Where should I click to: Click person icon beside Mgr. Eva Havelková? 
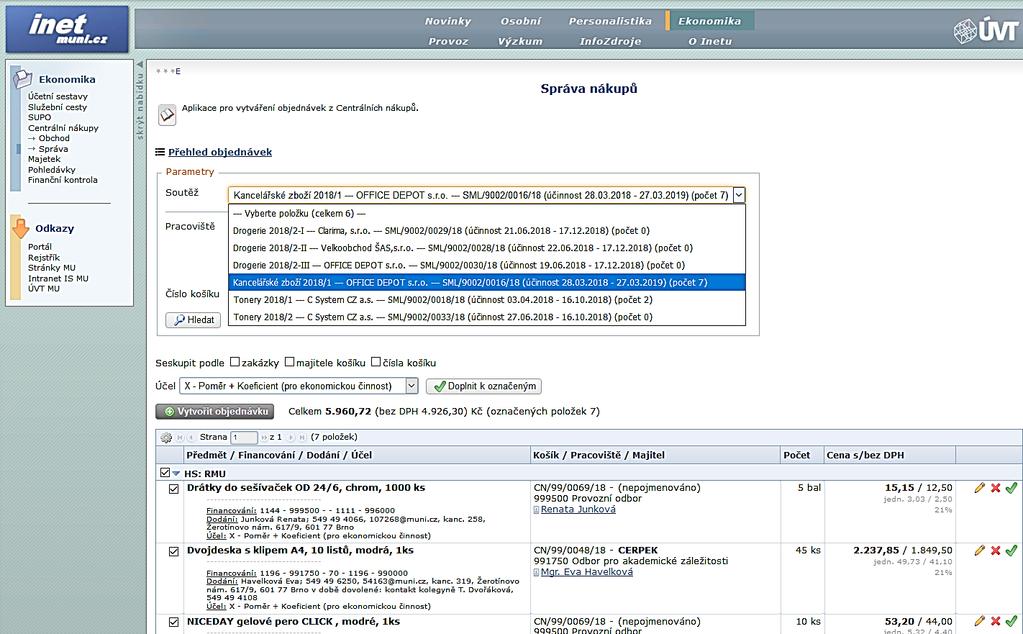coord(536,572)
